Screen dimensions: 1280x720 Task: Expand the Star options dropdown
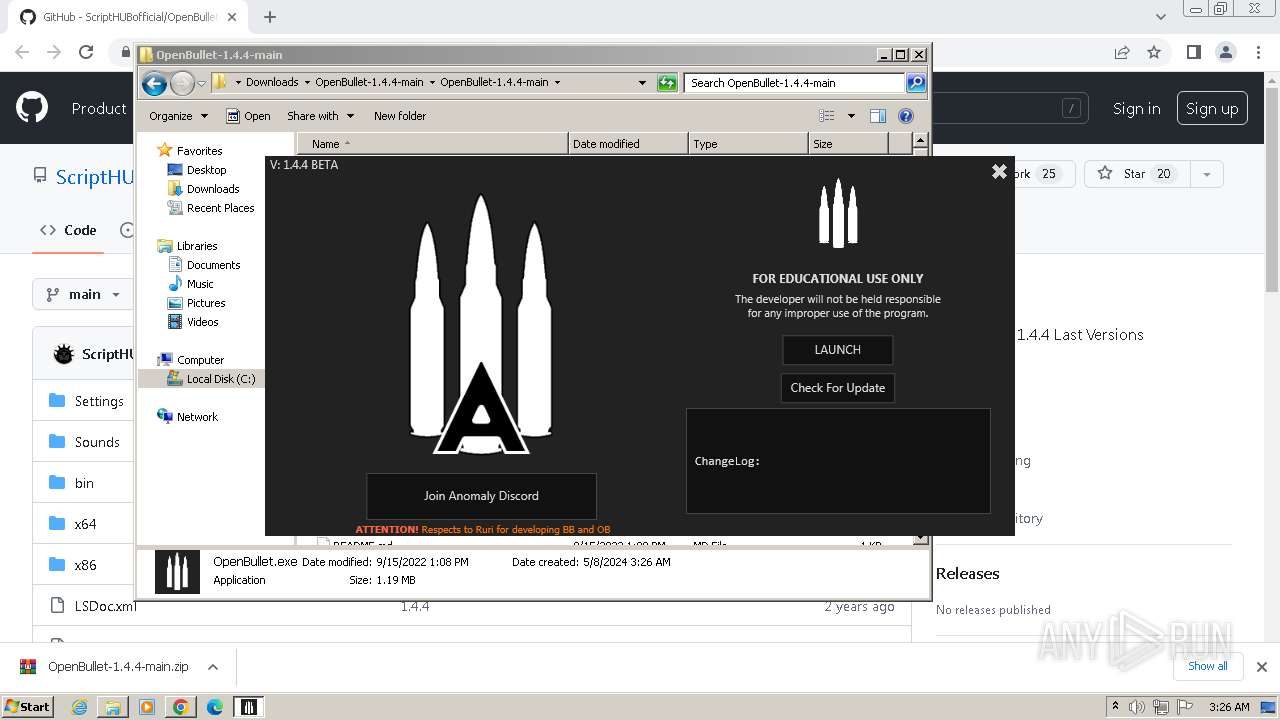click(1206, 174)
